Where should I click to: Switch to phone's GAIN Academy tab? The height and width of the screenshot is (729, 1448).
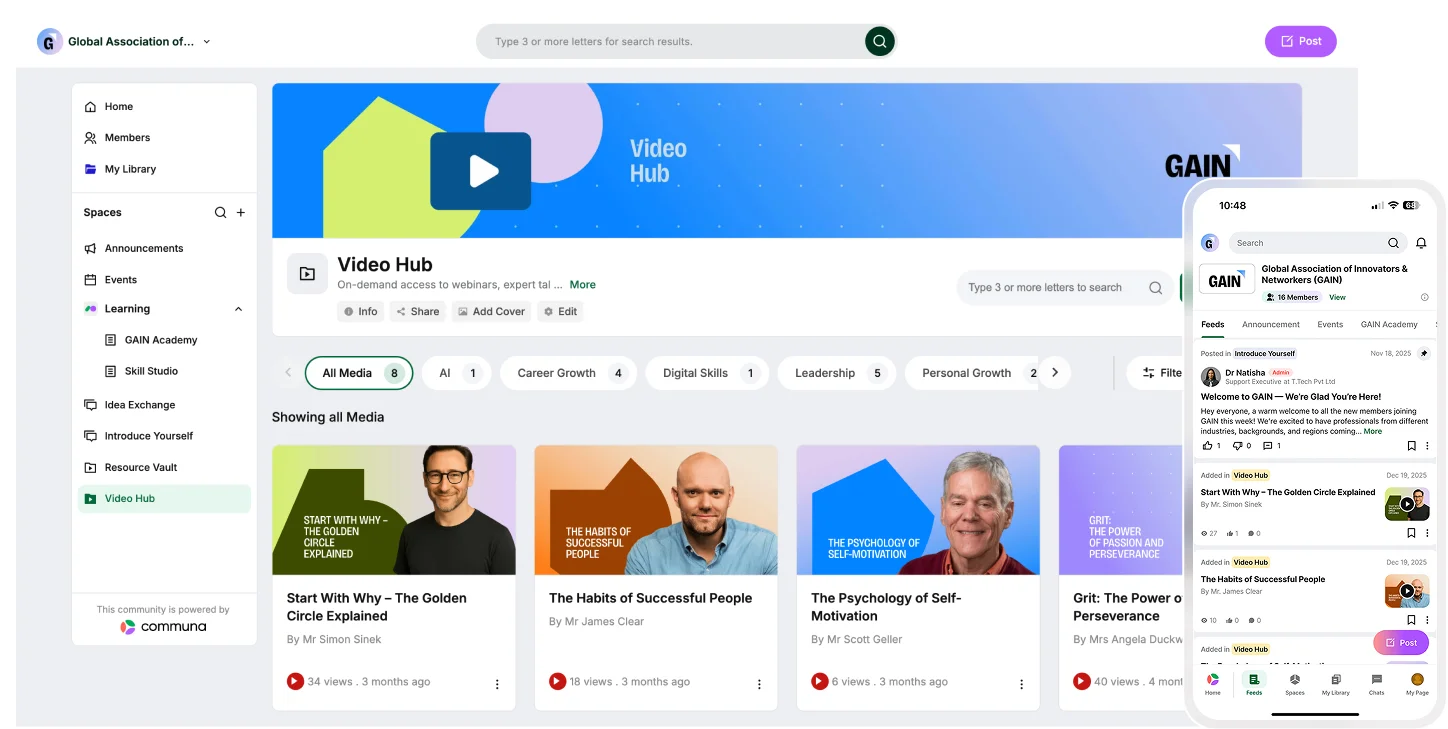1389,324
